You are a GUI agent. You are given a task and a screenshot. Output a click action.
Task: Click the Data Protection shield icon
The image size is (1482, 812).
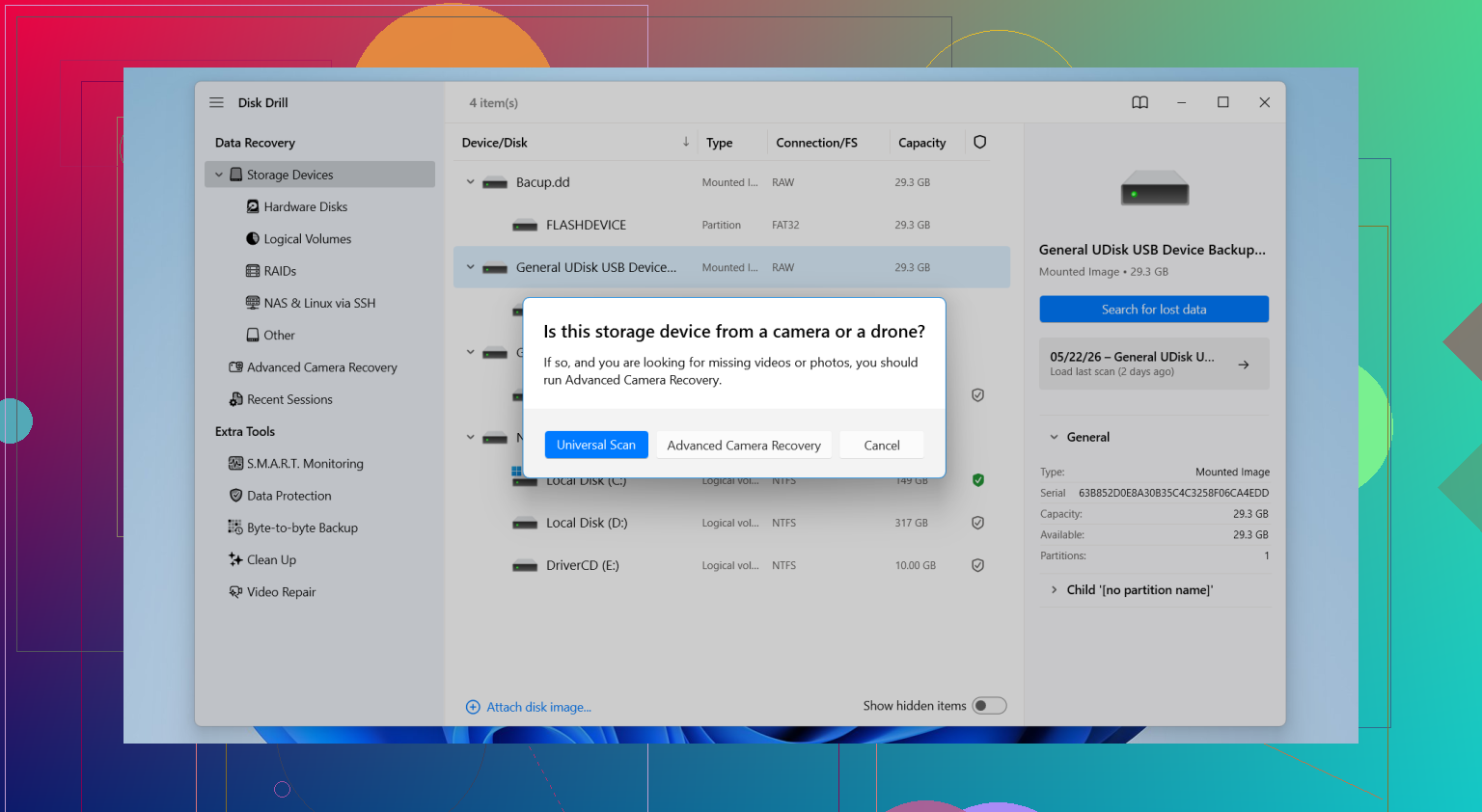point(235,495)
